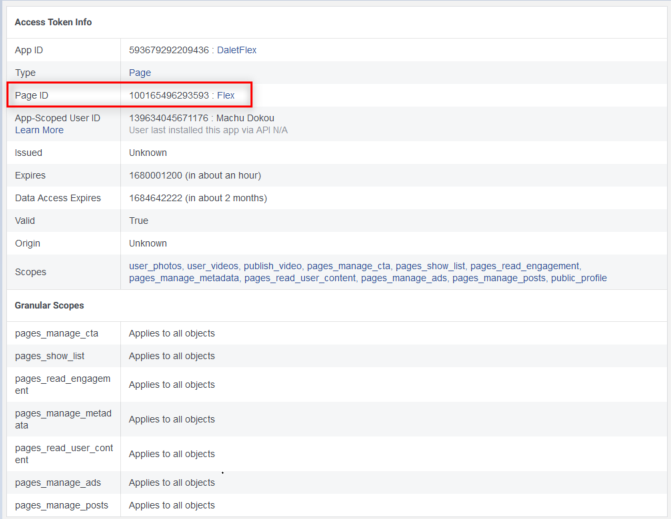Click Data Access Expires value 1684642222
This screenshot has height=519, width=671.
coord(156,198)
